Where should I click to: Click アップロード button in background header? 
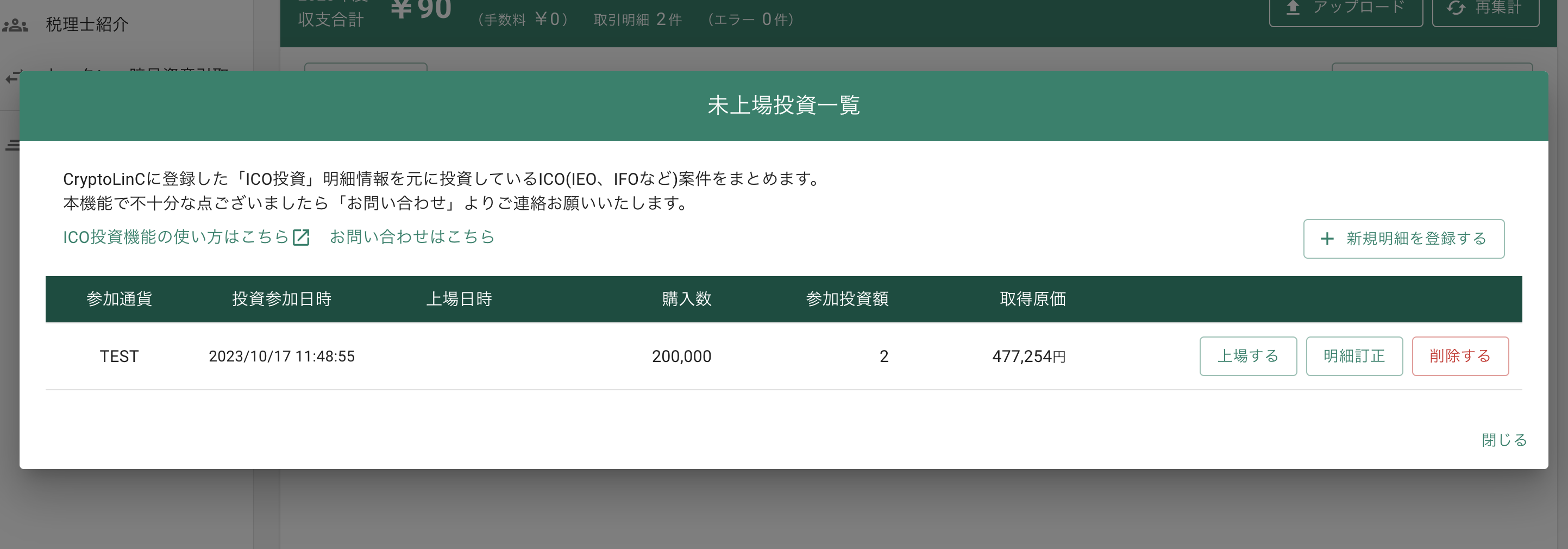(1346, 9)
